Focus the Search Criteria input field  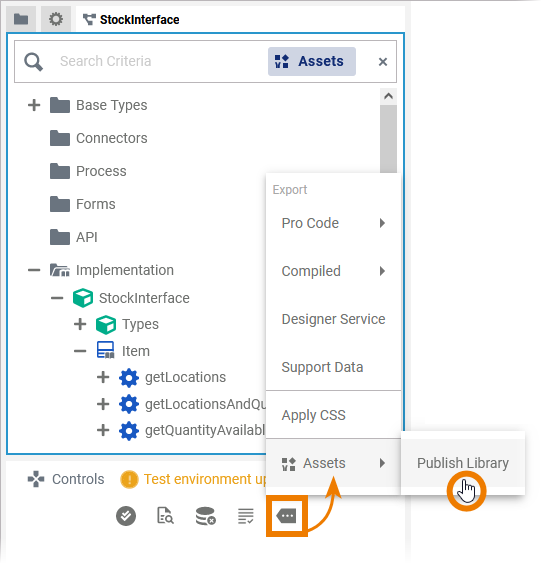point(160,62)
